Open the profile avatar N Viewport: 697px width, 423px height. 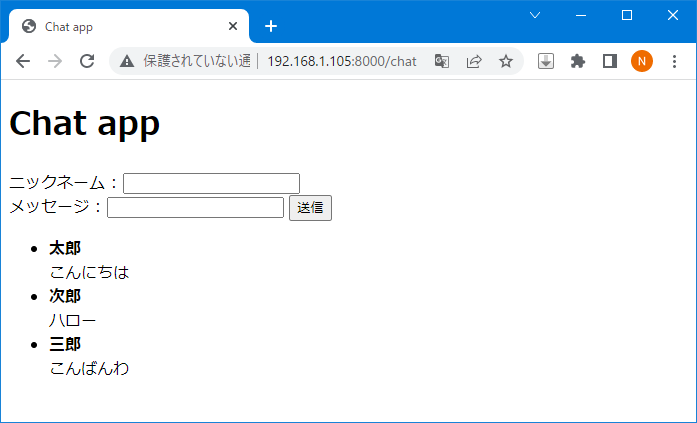coord(642,61)
